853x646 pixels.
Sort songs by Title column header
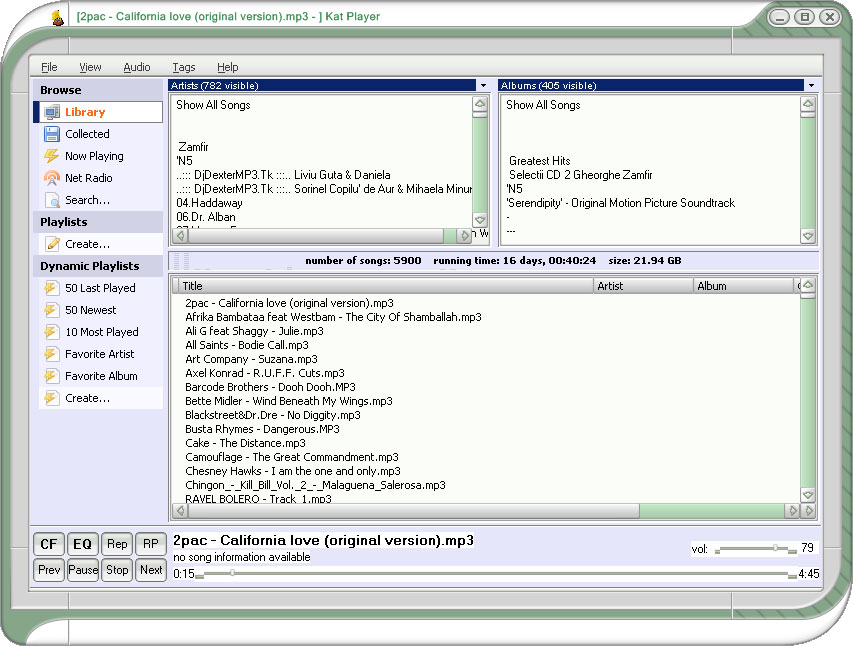(x=383, y=286)
